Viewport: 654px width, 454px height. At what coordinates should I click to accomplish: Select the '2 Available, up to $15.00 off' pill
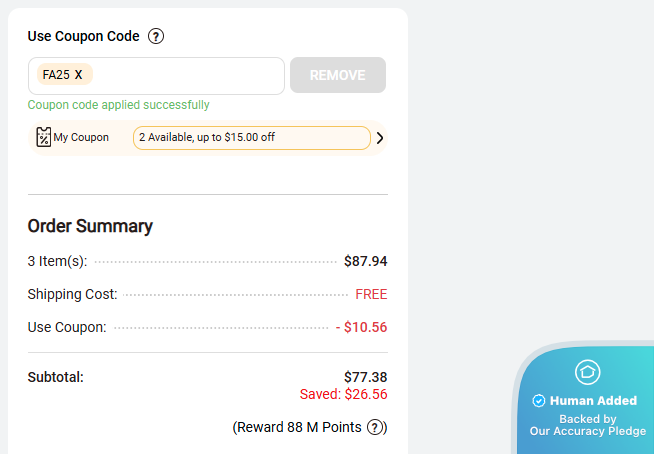click(x=251, y=138)
